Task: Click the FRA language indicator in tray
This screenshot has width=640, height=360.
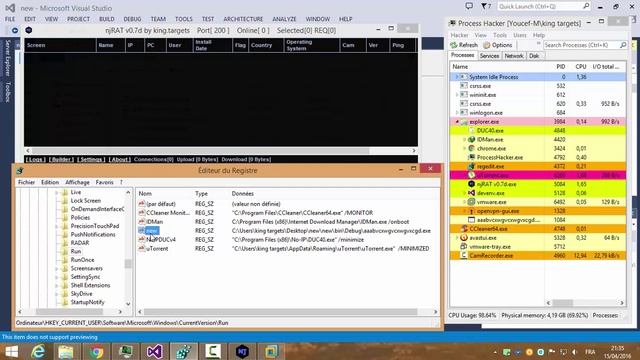Action: [590, 352]
